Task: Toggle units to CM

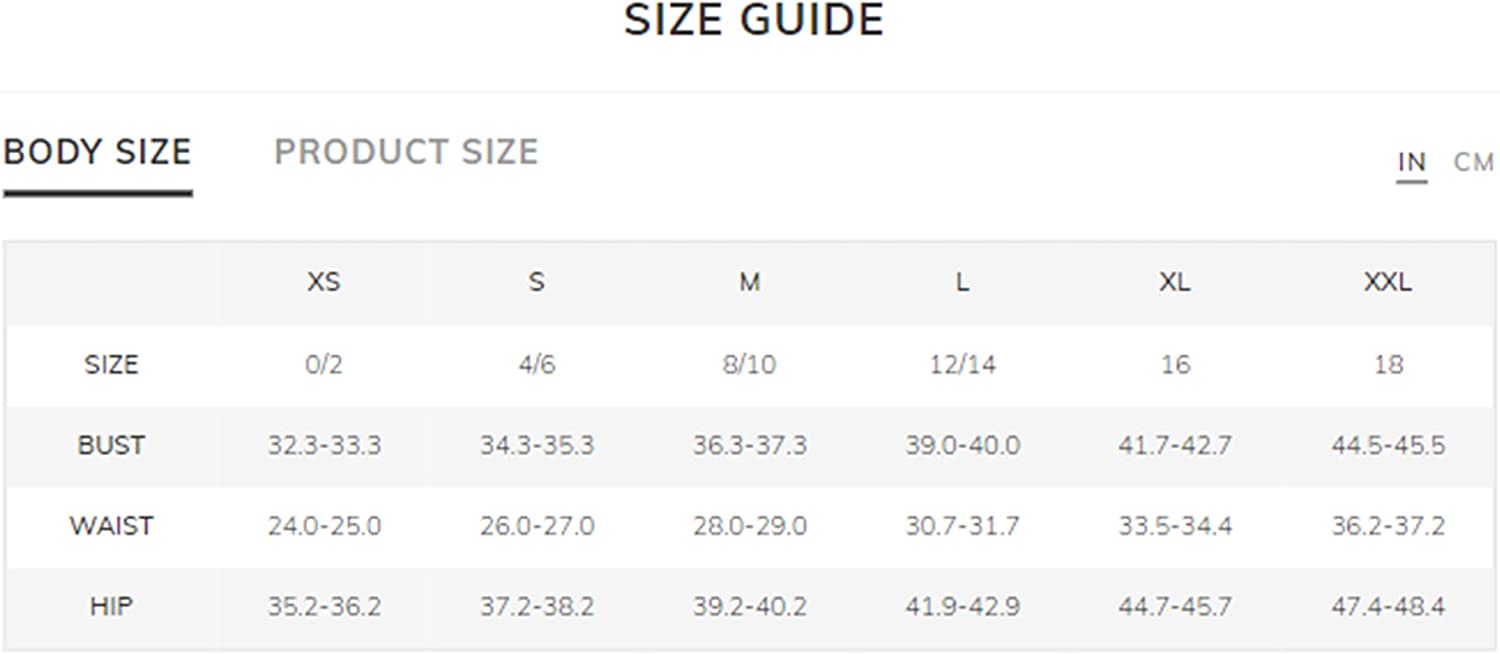Action: [1474, 162]
